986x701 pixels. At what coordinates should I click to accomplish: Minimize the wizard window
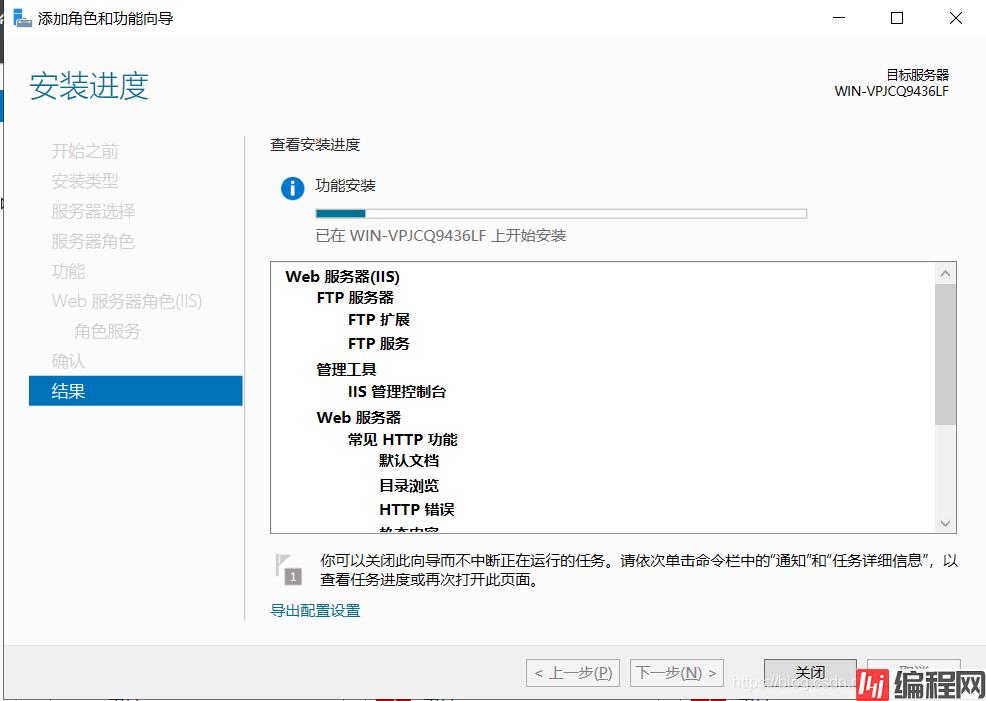[840, 18]
